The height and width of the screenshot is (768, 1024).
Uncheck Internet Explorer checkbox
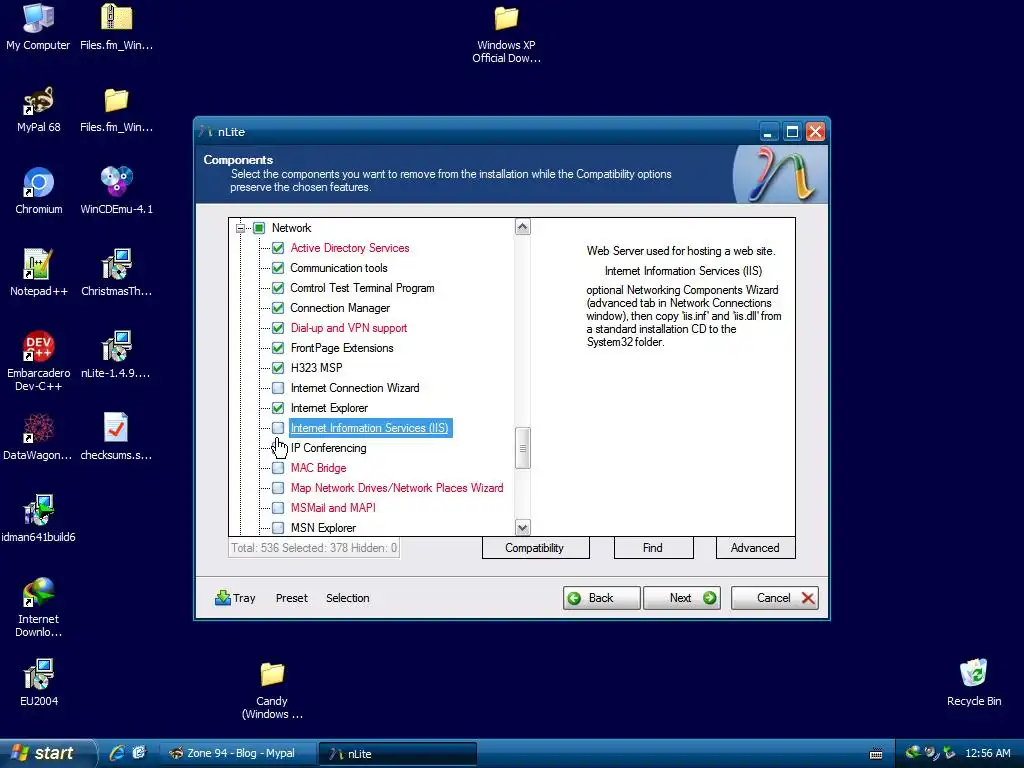pos(278,408)
